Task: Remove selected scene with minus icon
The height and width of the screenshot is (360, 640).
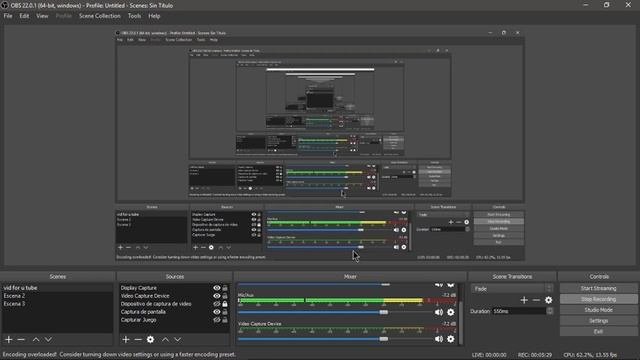Action: [21, 340]
